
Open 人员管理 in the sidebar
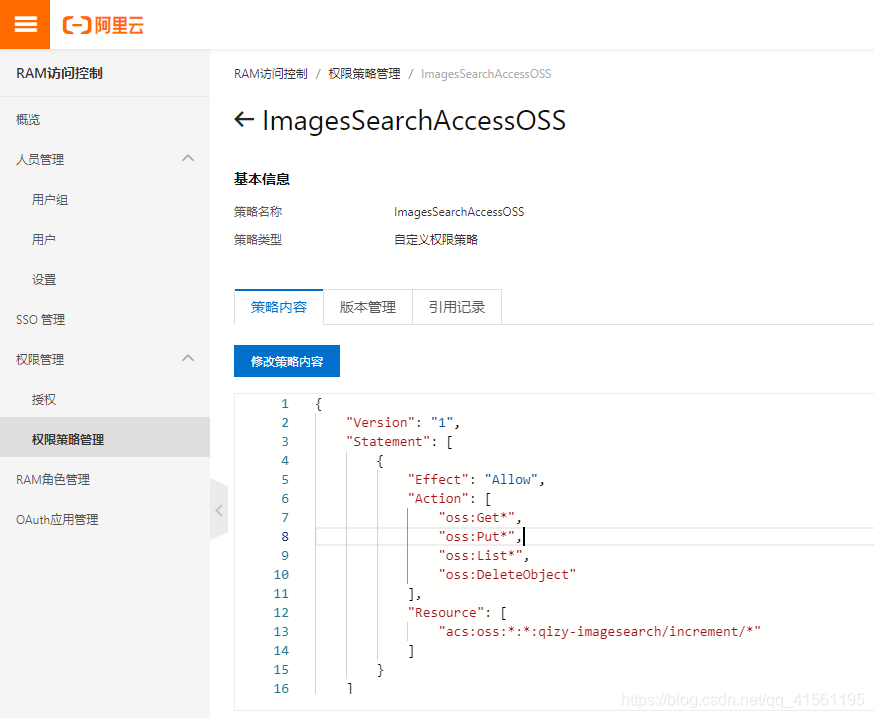(40, 159)
